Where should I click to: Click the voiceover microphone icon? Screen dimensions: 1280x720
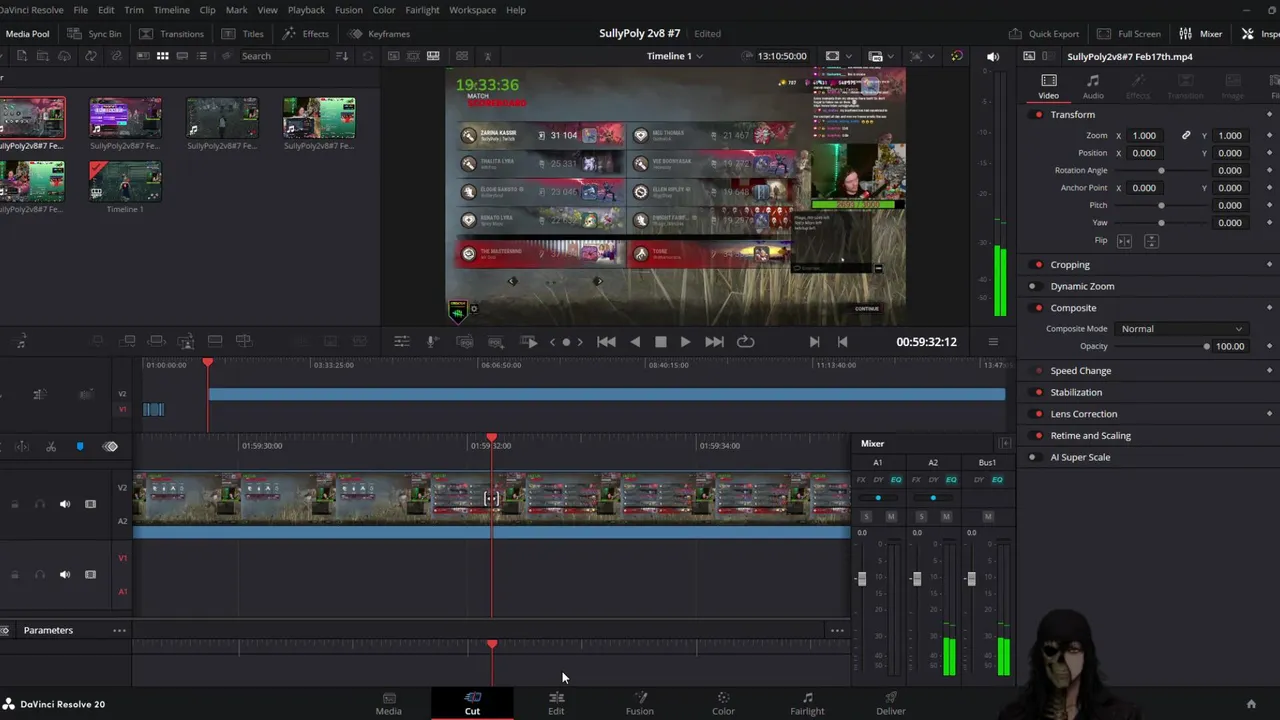[432, 342]
